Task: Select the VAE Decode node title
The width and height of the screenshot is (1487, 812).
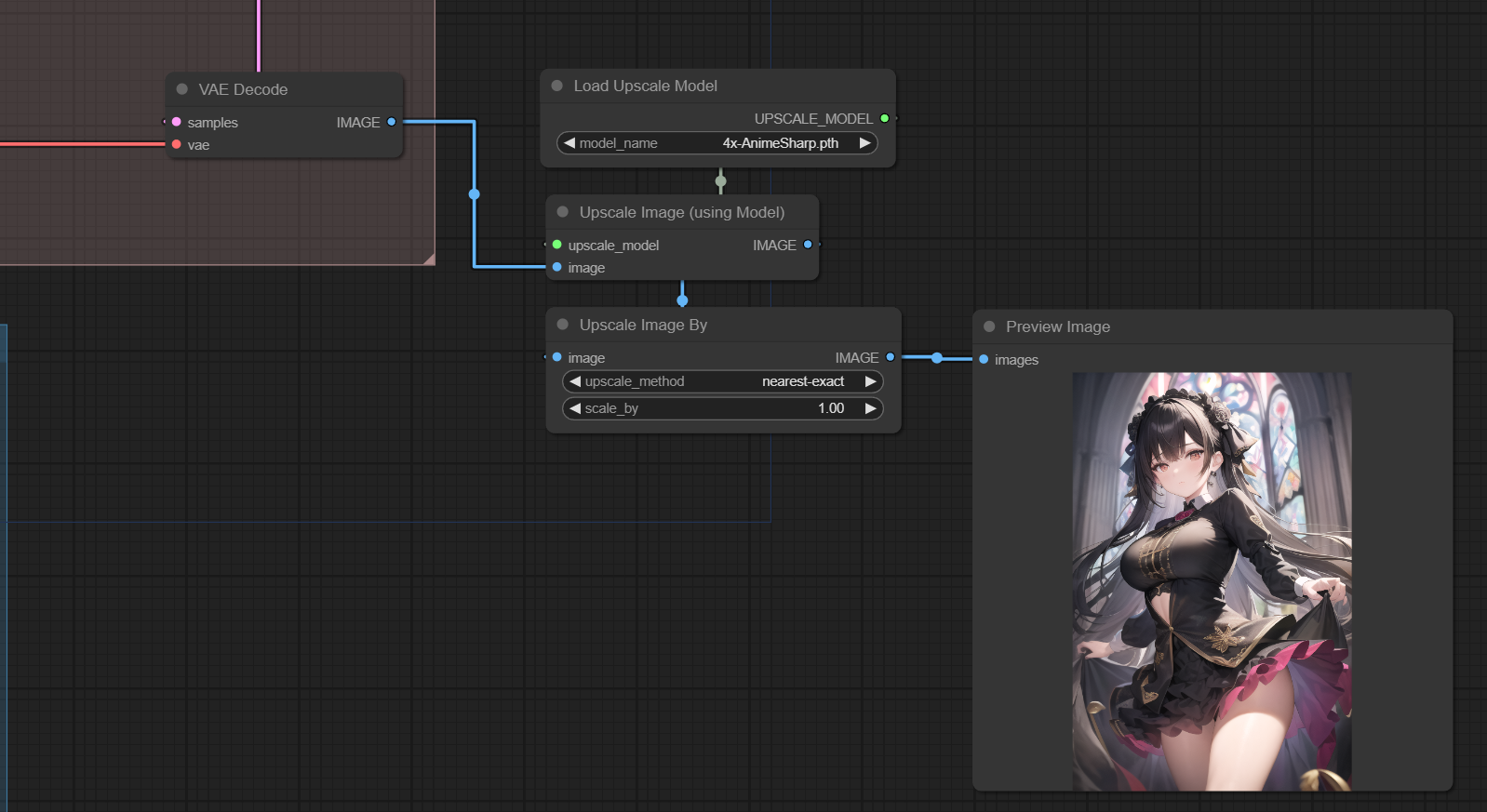Action: point(243,89)
